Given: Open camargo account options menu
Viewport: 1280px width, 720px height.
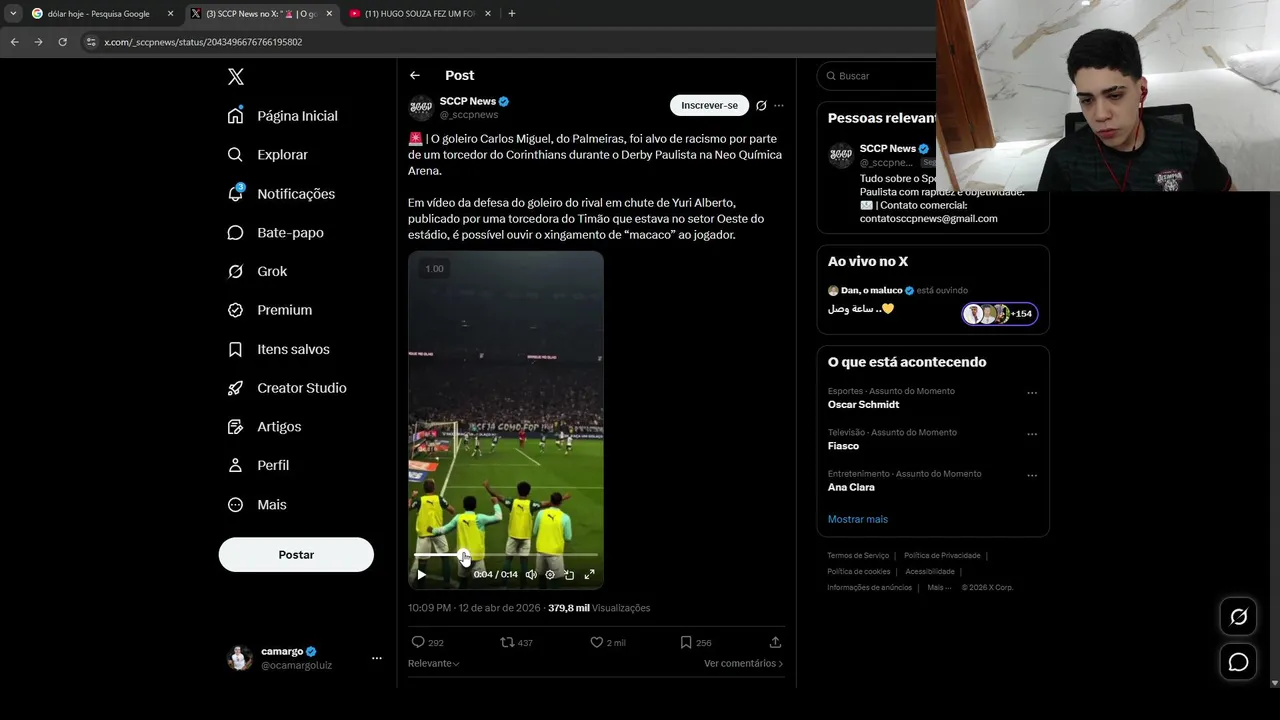Looking at the screenshot, I should pos(377,658).
